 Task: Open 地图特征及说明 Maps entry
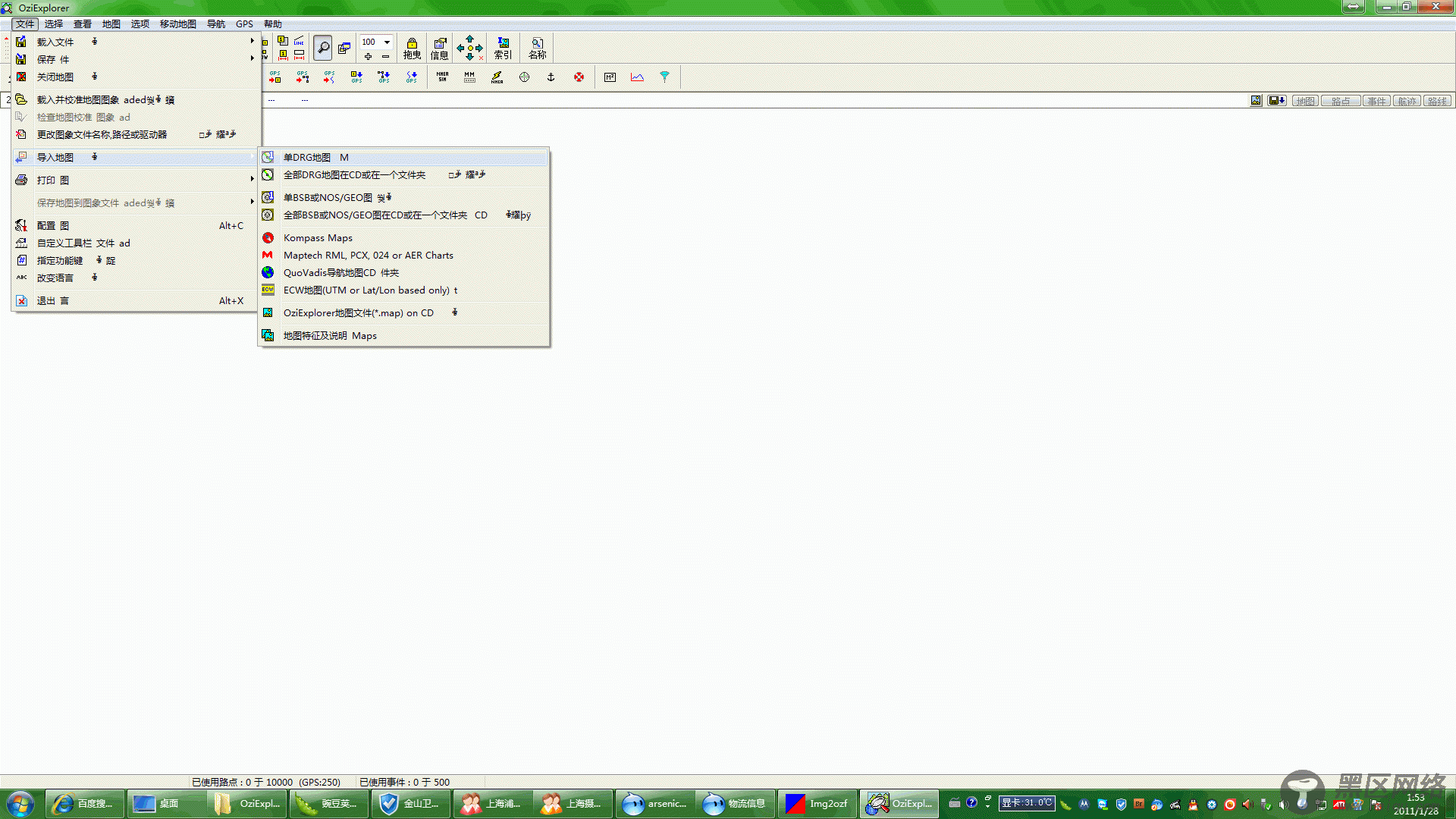pos(403,335)
